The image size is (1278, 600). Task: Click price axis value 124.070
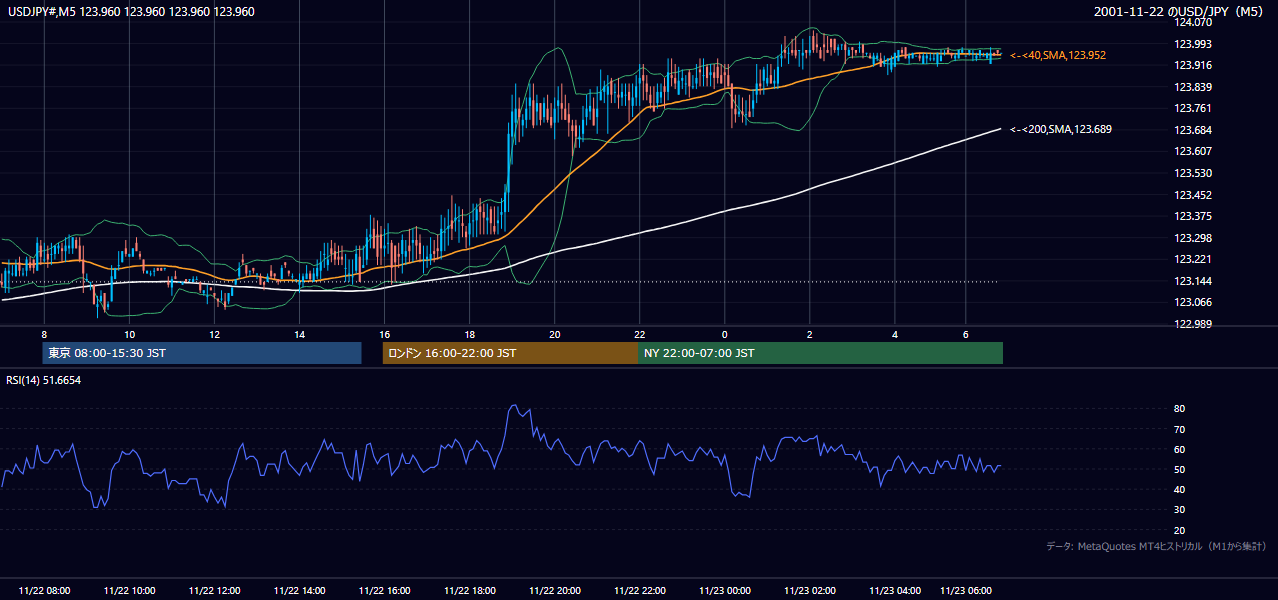(1193, 22)
